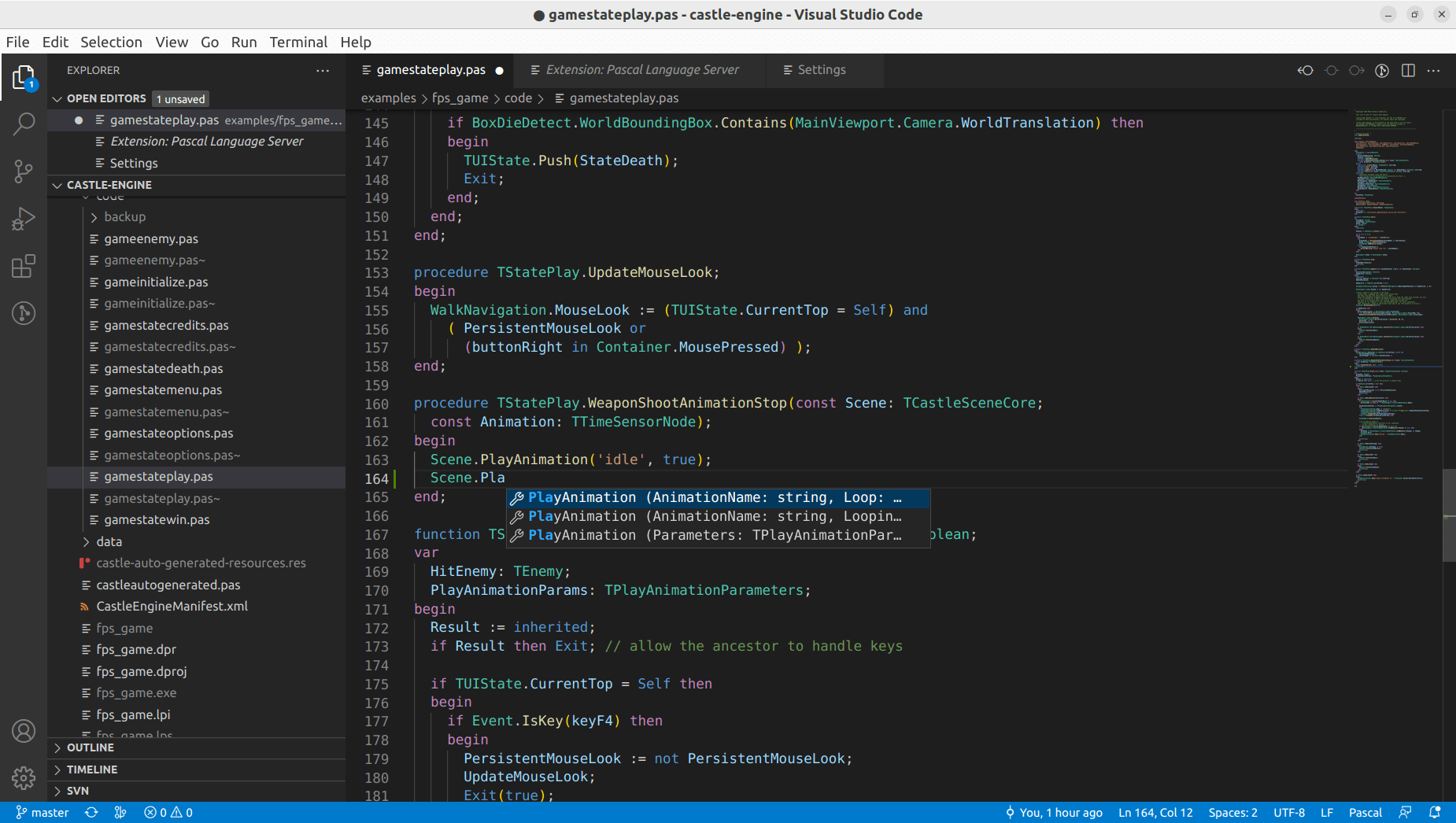This screenshot has height=823, width=1456.
Task: Open the Edit menu
Action: pyautogui.click(x=55, y=42)
